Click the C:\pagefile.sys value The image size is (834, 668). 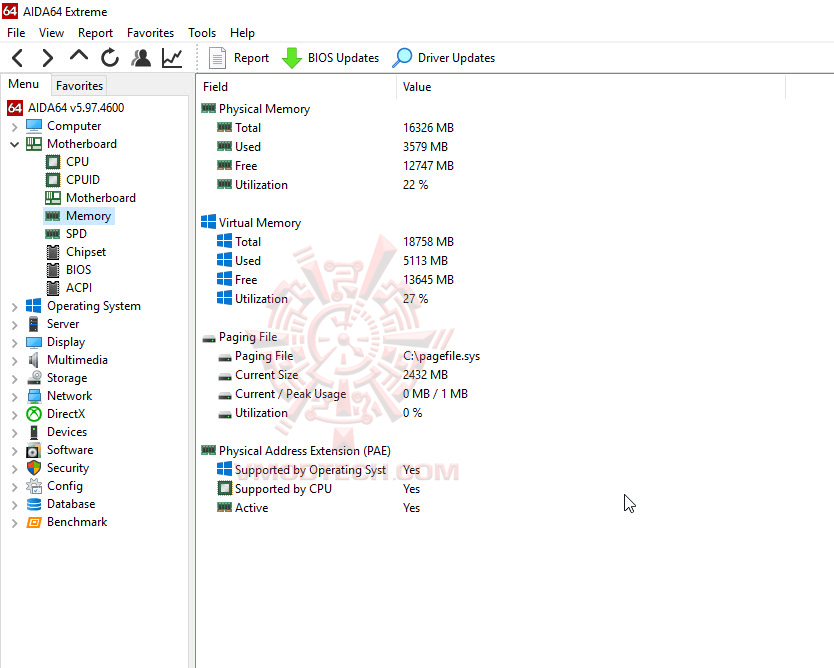coord(441,356)
